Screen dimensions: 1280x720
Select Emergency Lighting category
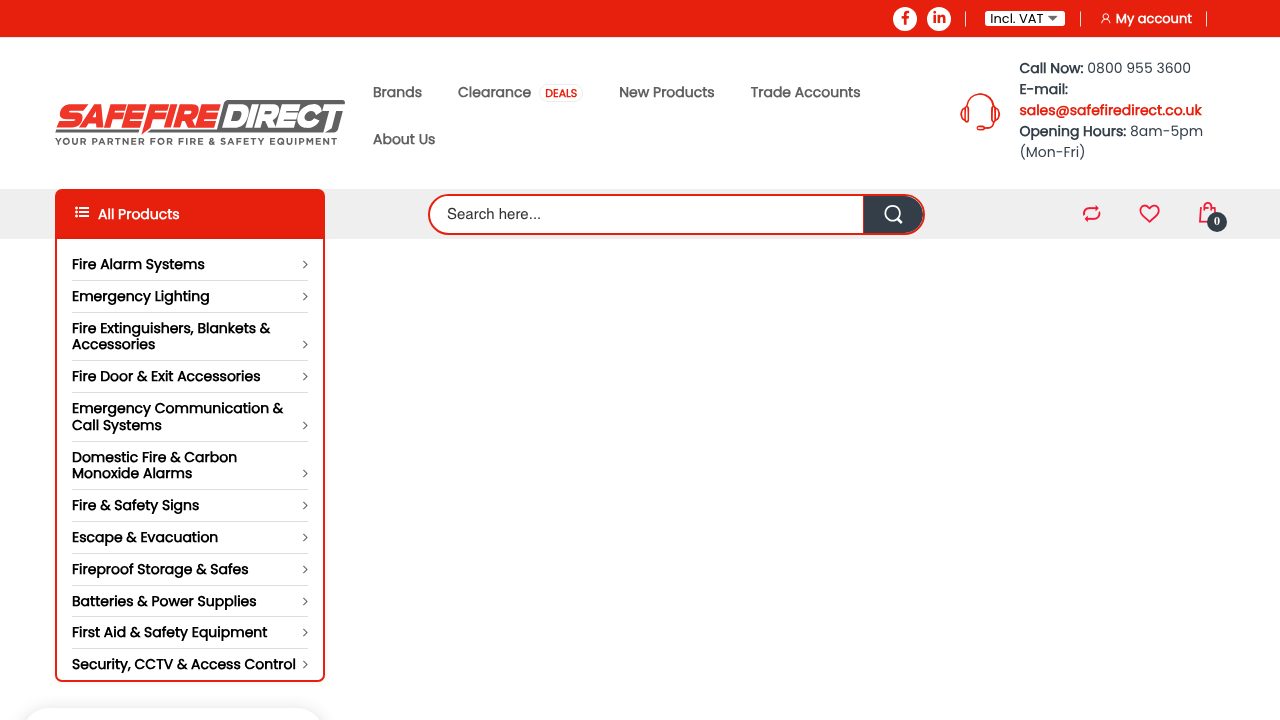[x=141, y=296]
